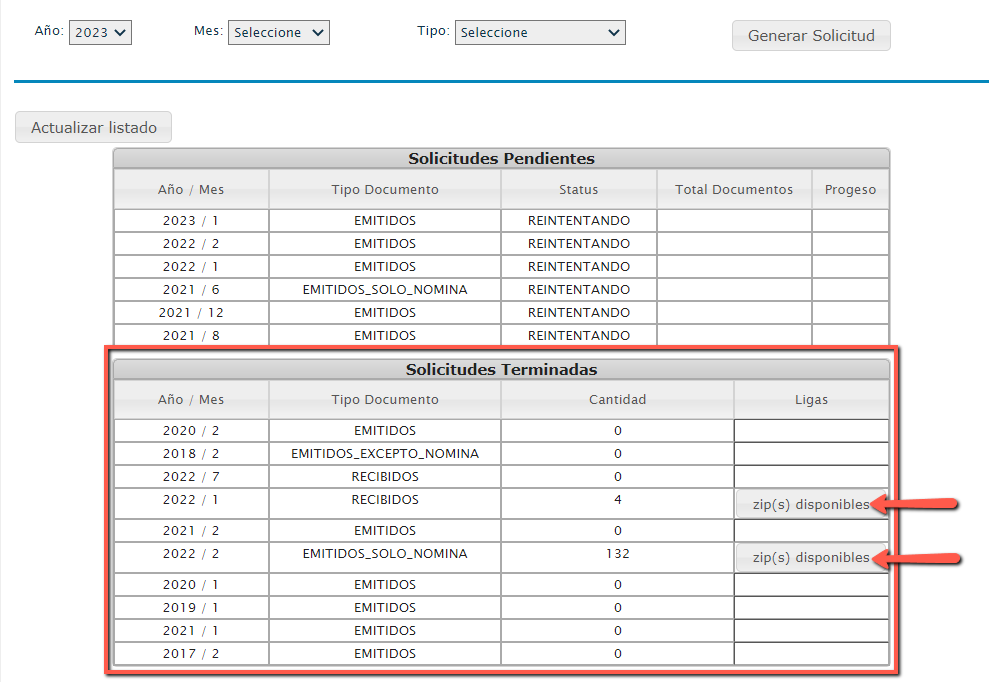Open the Año dropdown showing 2023
Screen dimensions: 992x682
click(101, 32)
